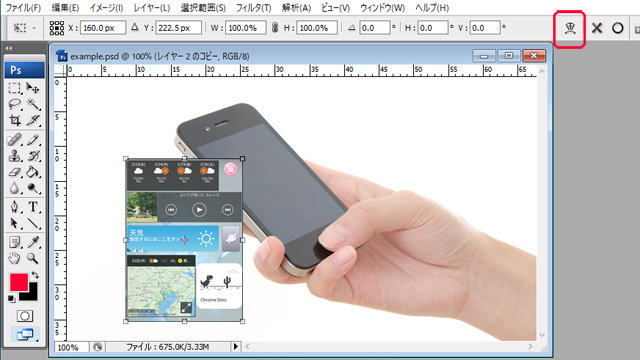
Task: Select the Hand tool
Action: click(15, 258)
